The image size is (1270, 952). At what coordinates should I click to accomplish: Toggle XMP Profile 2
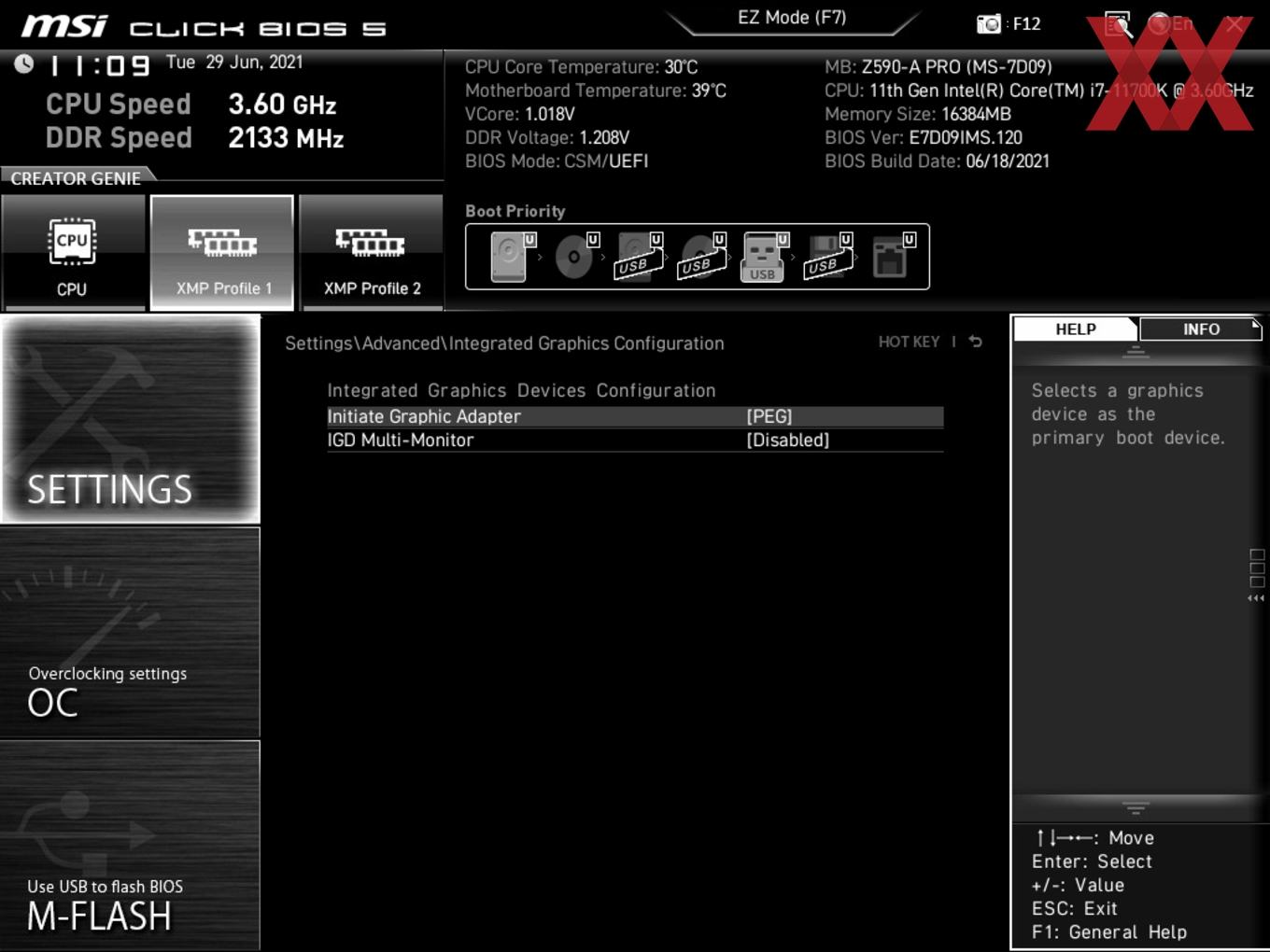[x=372, y=252]
